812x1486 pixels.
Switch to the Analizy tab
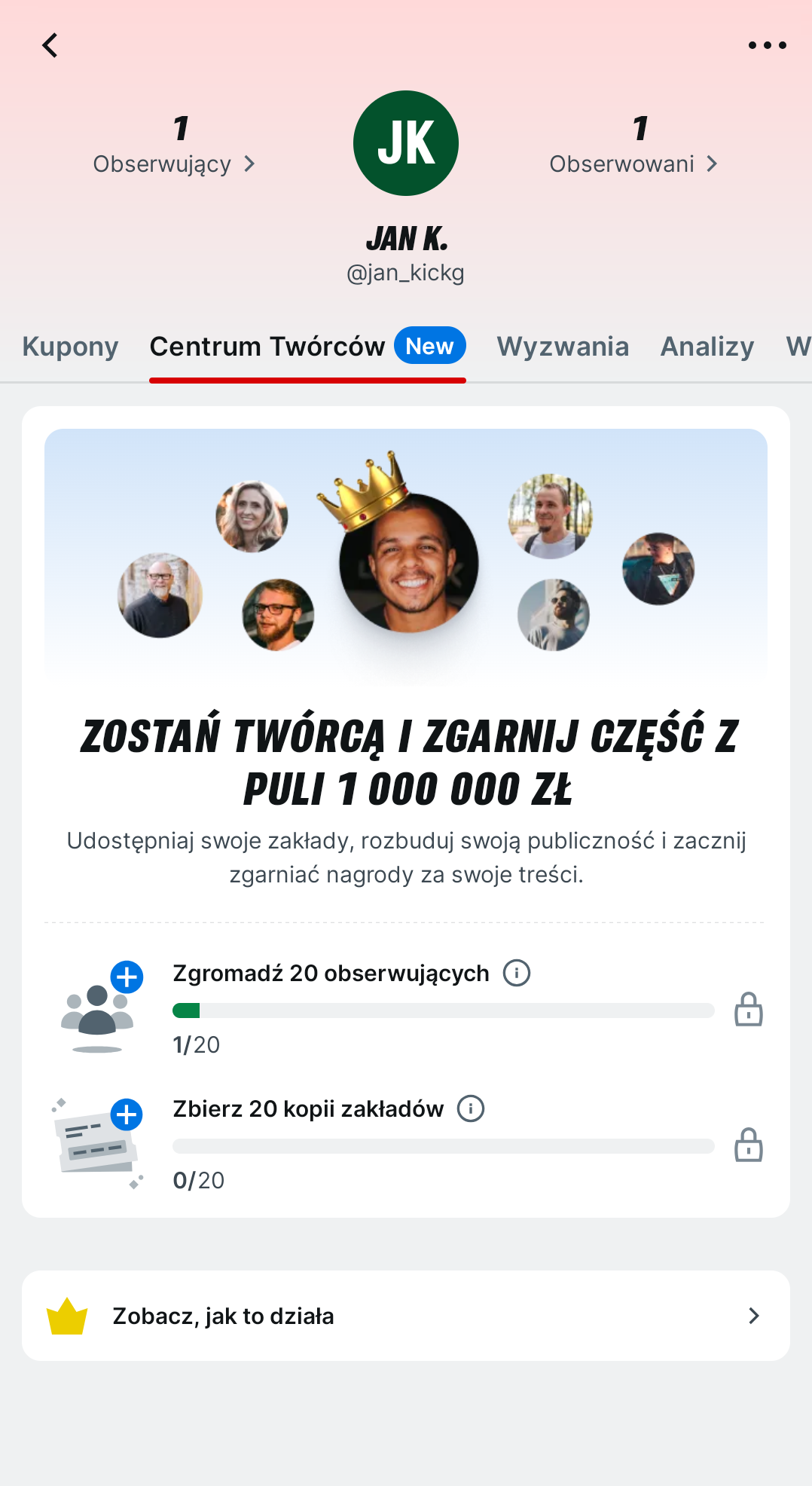(x=707, y=347)
